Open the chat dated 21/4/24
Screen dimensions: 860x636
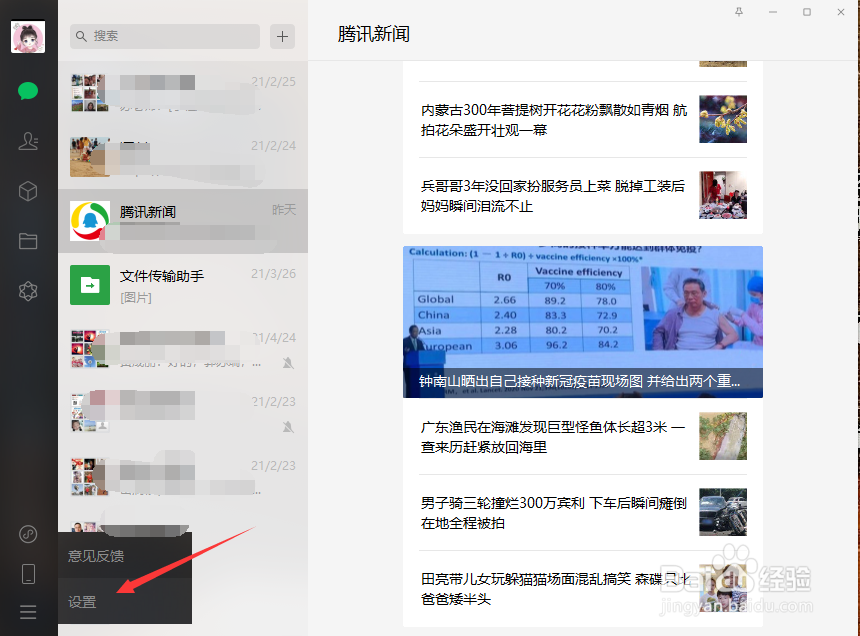183,349
